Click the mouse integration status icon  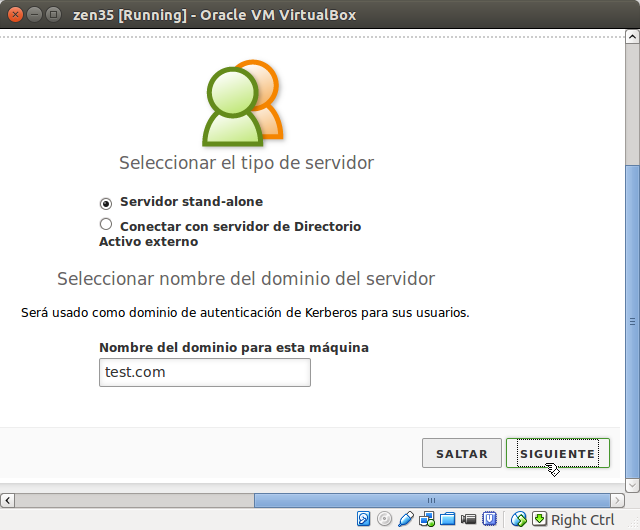(519, 519)
